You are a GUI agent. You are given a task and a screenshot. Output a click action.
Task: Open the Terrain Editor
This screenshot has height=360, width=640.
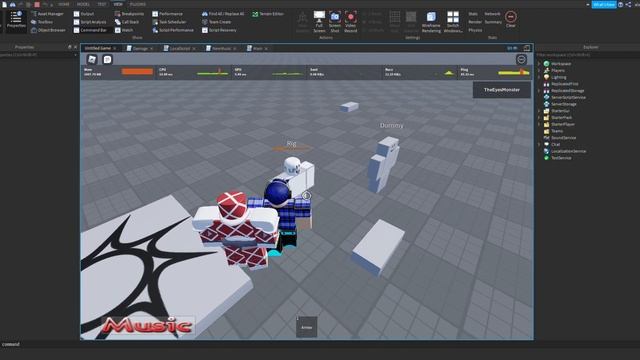point(268,14)
